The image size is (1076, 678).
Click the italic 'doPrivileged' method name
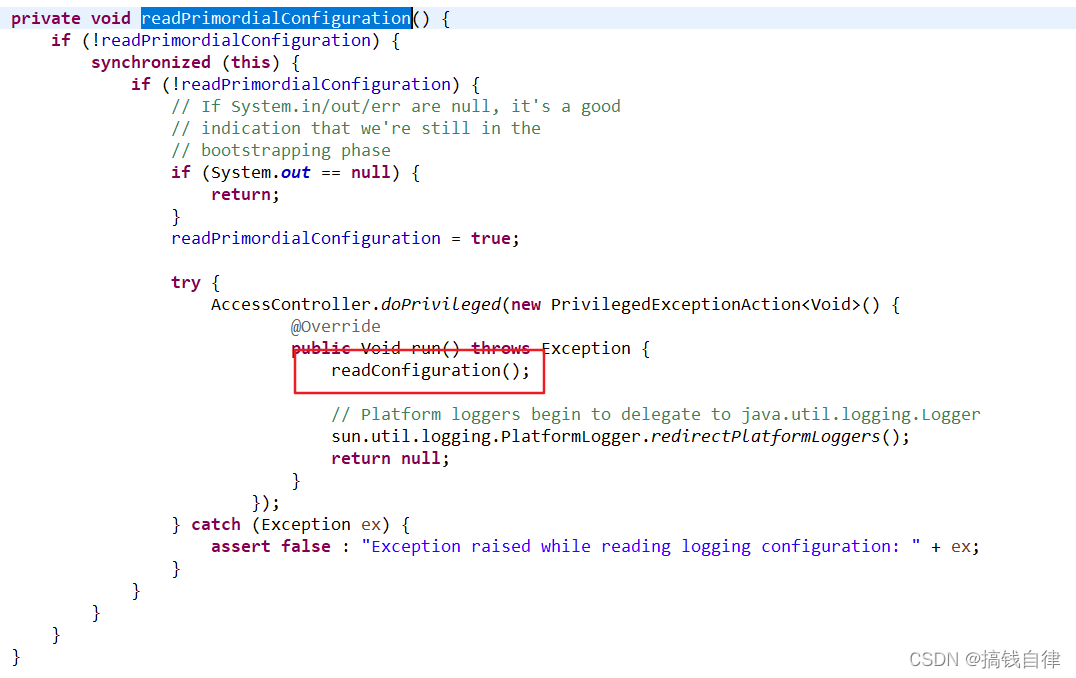(441, 304)
